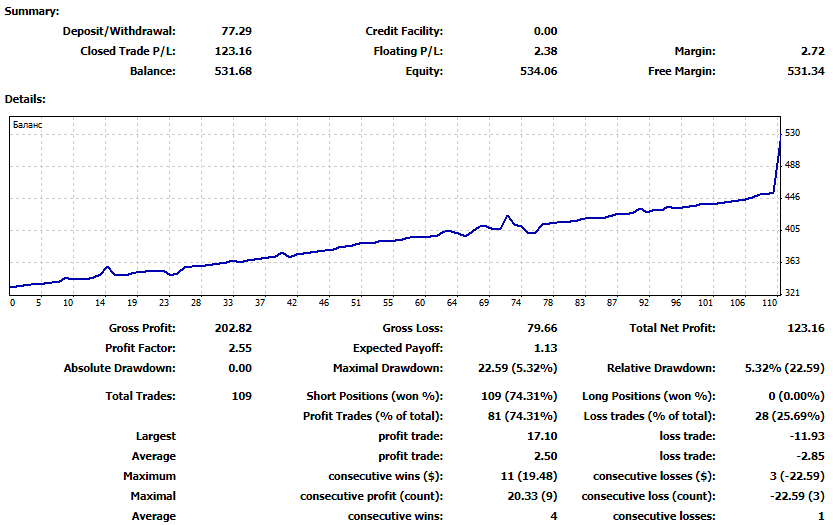Click Maximal Drawdown value 22.59 (5.32%)

(x=517, y=368)
